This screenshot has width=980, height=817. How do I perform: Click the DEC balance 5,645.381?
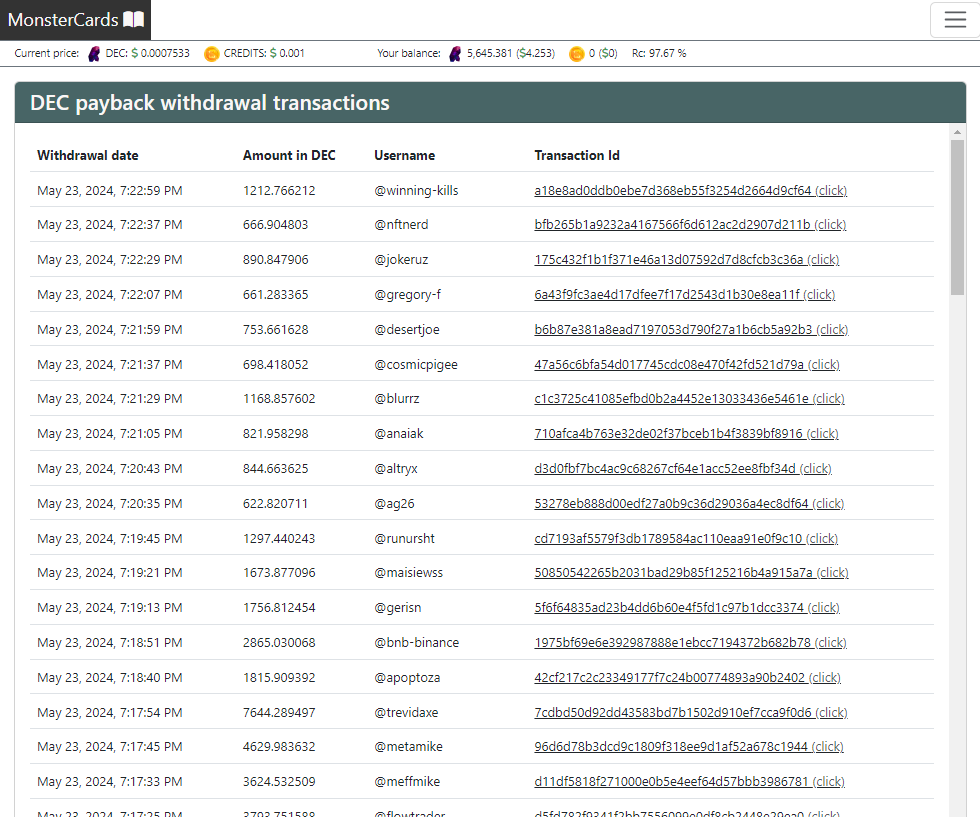[489, 54]
